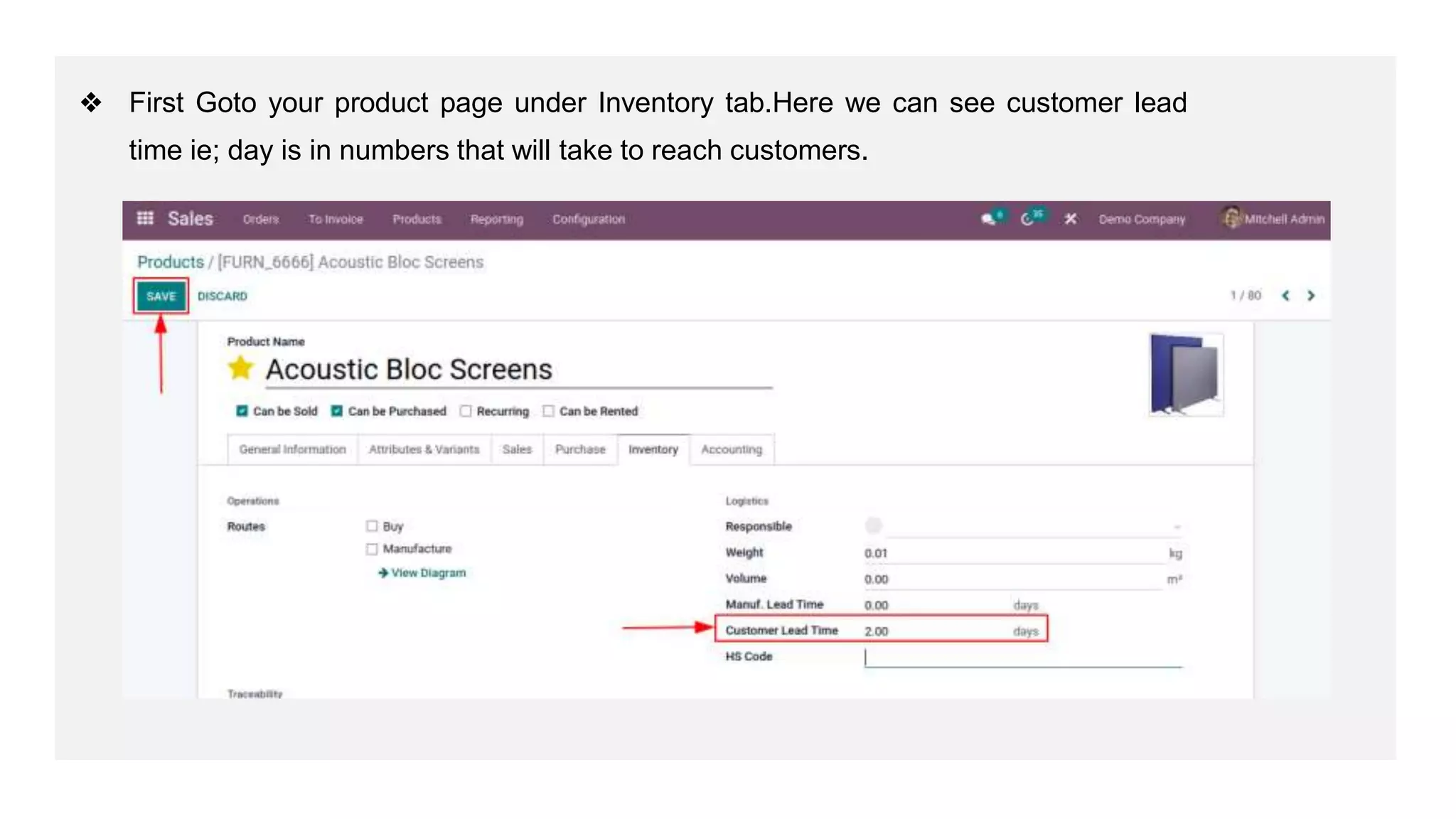The image size is (1456, 819).
Task: Open the Orders menu
Action: pyautogui.click(x=261, y=220)
